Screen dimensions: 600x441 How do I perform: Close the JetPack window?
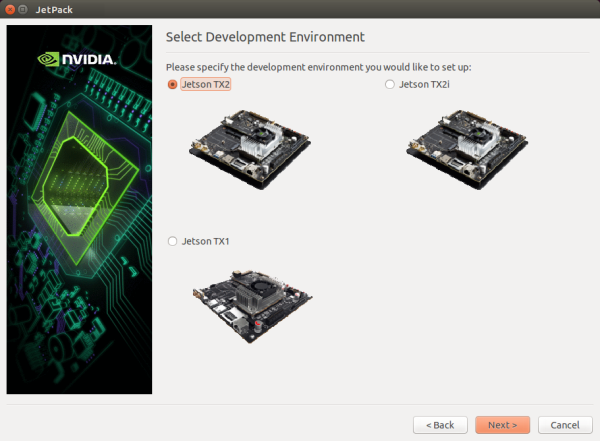(x=12, y=8)
